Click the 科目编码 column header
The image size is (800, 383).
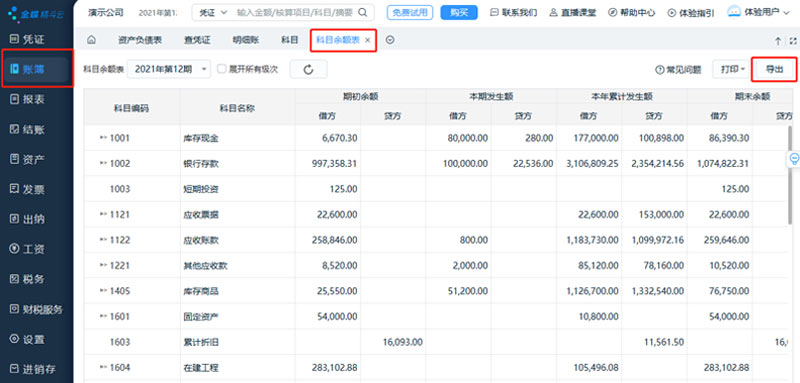[x=132, y=108]
